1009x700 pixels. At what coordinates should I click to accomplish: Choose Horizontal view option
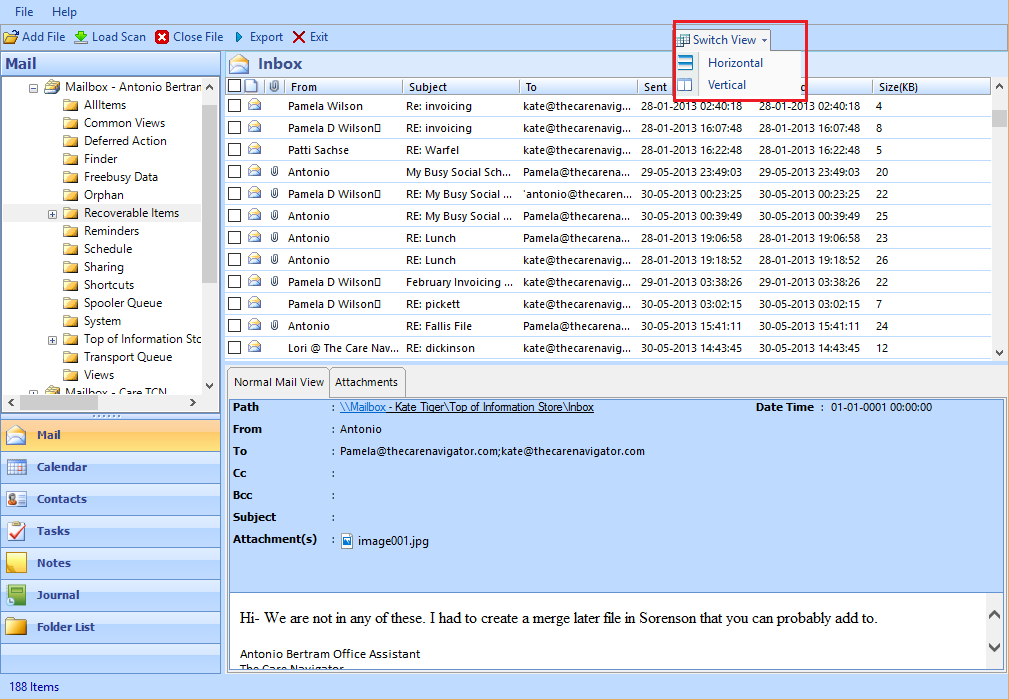click(x=736, y=63)
